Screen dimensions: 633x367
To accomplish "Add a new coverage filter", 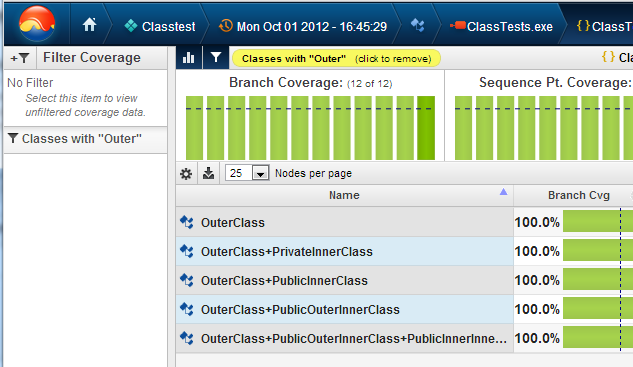I will coord(20,58).
